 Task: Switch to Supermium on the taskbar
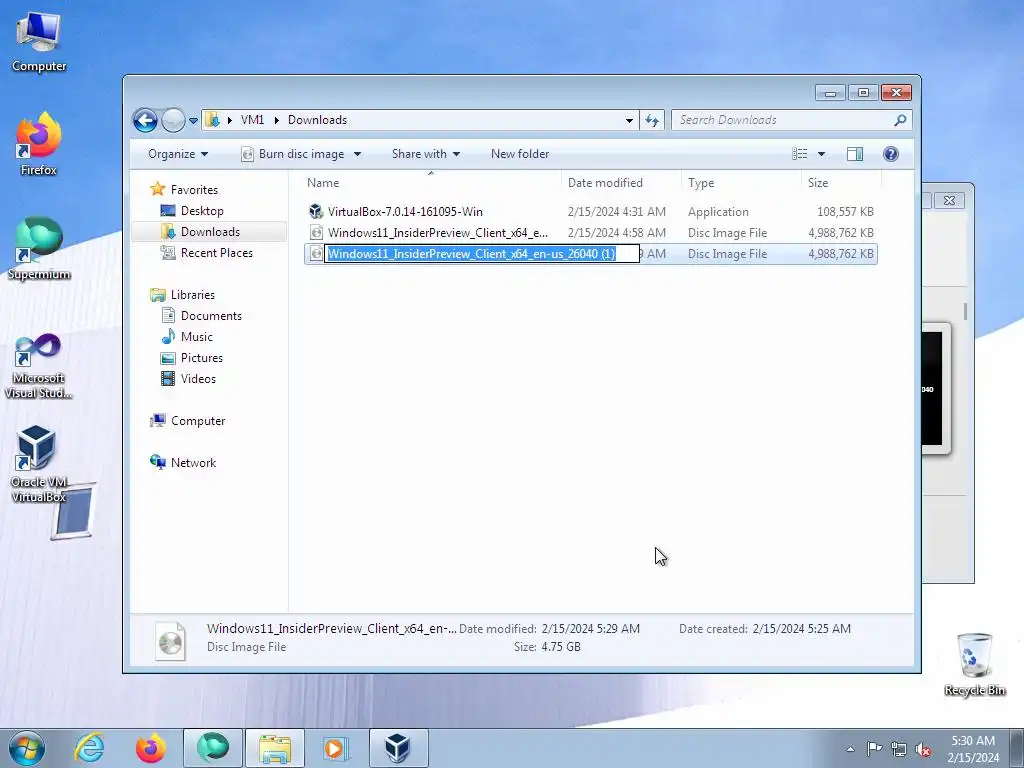pyautogui.click(x=213, y=748)
